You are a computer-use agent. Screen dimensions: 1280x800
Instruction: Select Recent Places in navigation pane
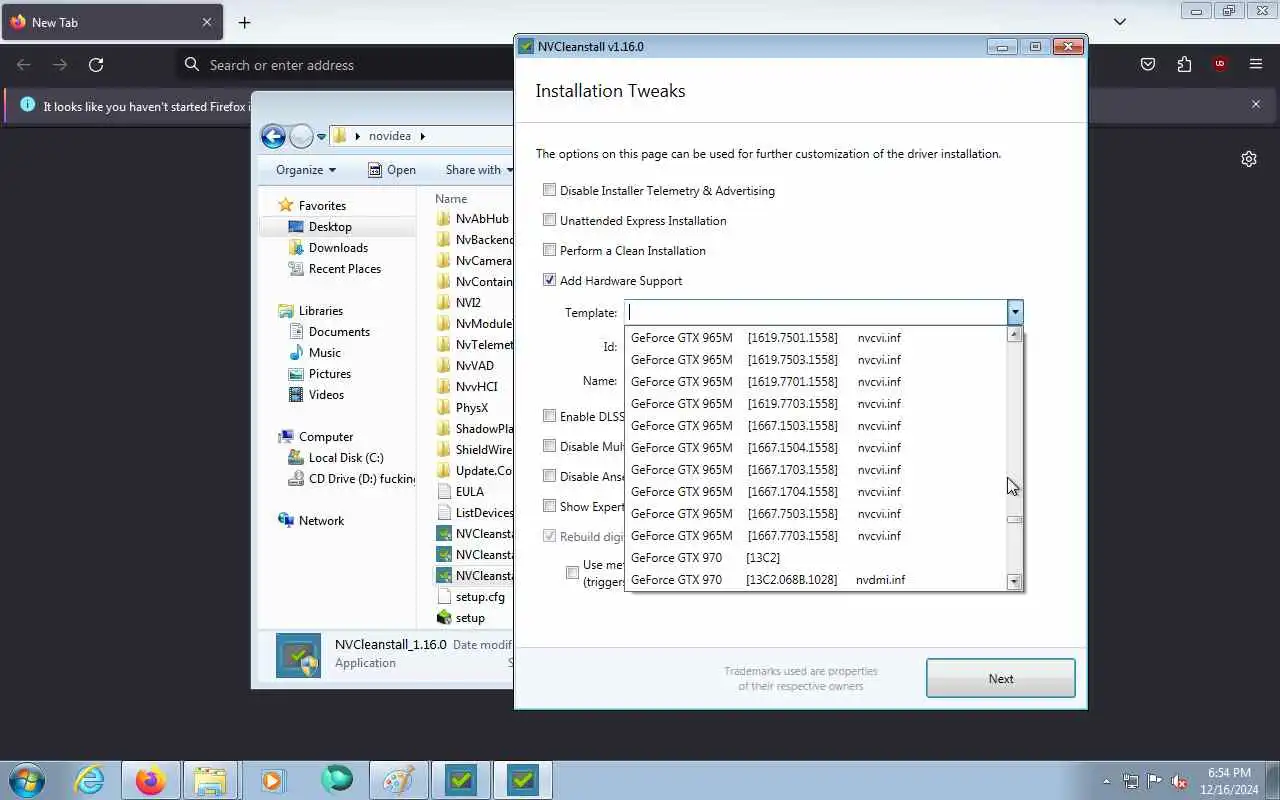345,269
